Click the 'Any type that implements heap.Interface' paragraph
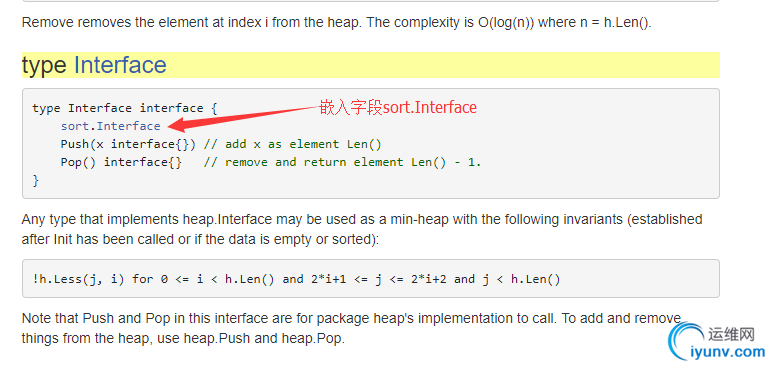The height and width of the screenshot is (368, 771). (x=362, y=229)
